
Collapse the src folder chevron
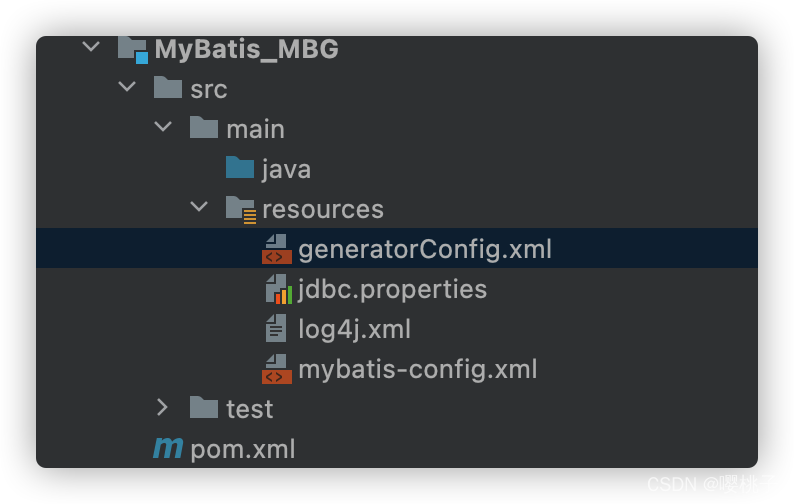(127, 88)
